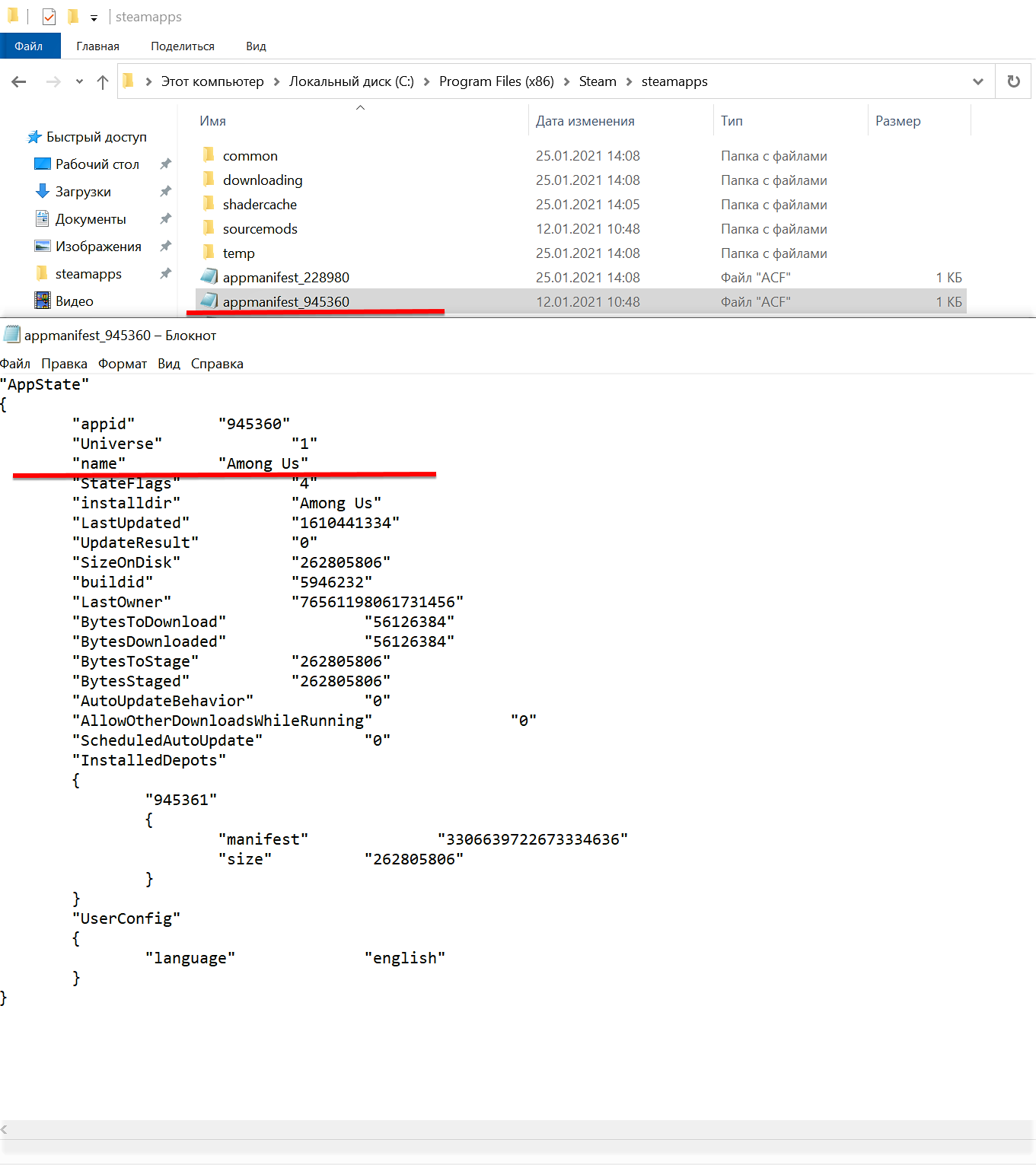This screenshot has width=1036, height=1165.
Task: Click the pin icon next to Изображения
Action: [x=165, y=247]
